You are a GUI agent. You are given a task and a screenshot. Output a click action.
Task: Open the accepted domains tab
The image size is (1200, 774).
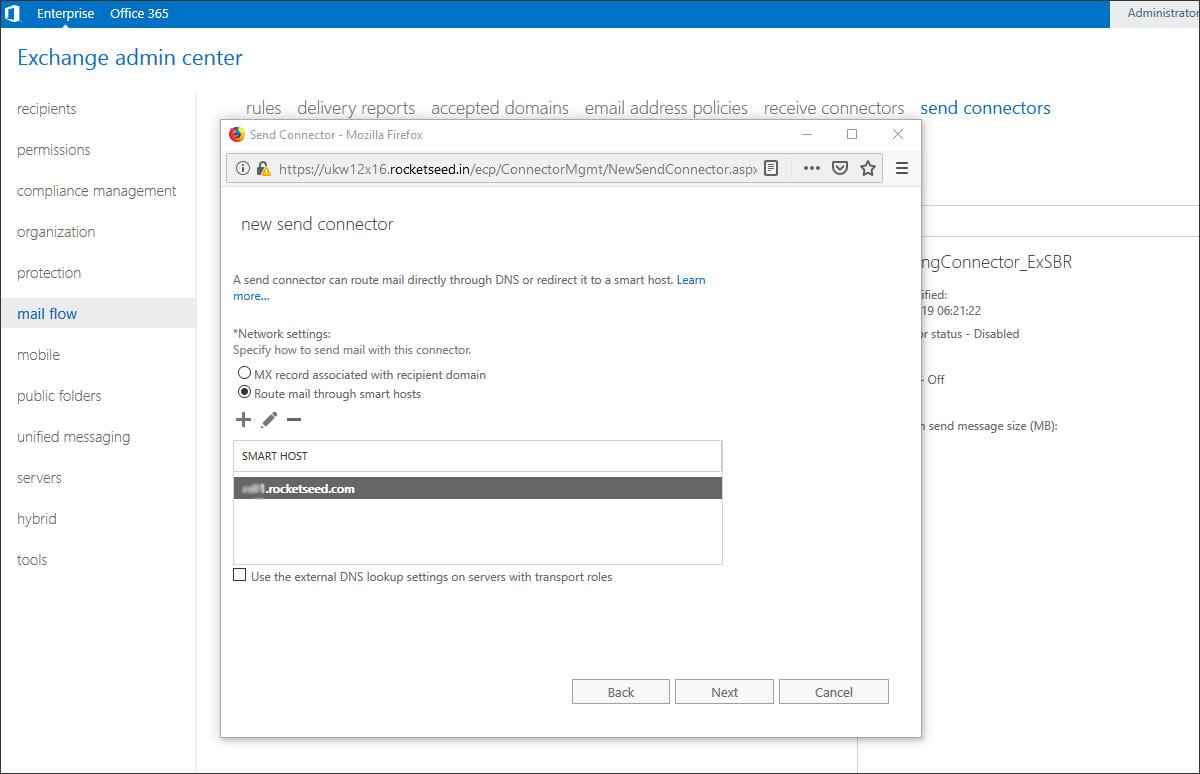point(500,108)
